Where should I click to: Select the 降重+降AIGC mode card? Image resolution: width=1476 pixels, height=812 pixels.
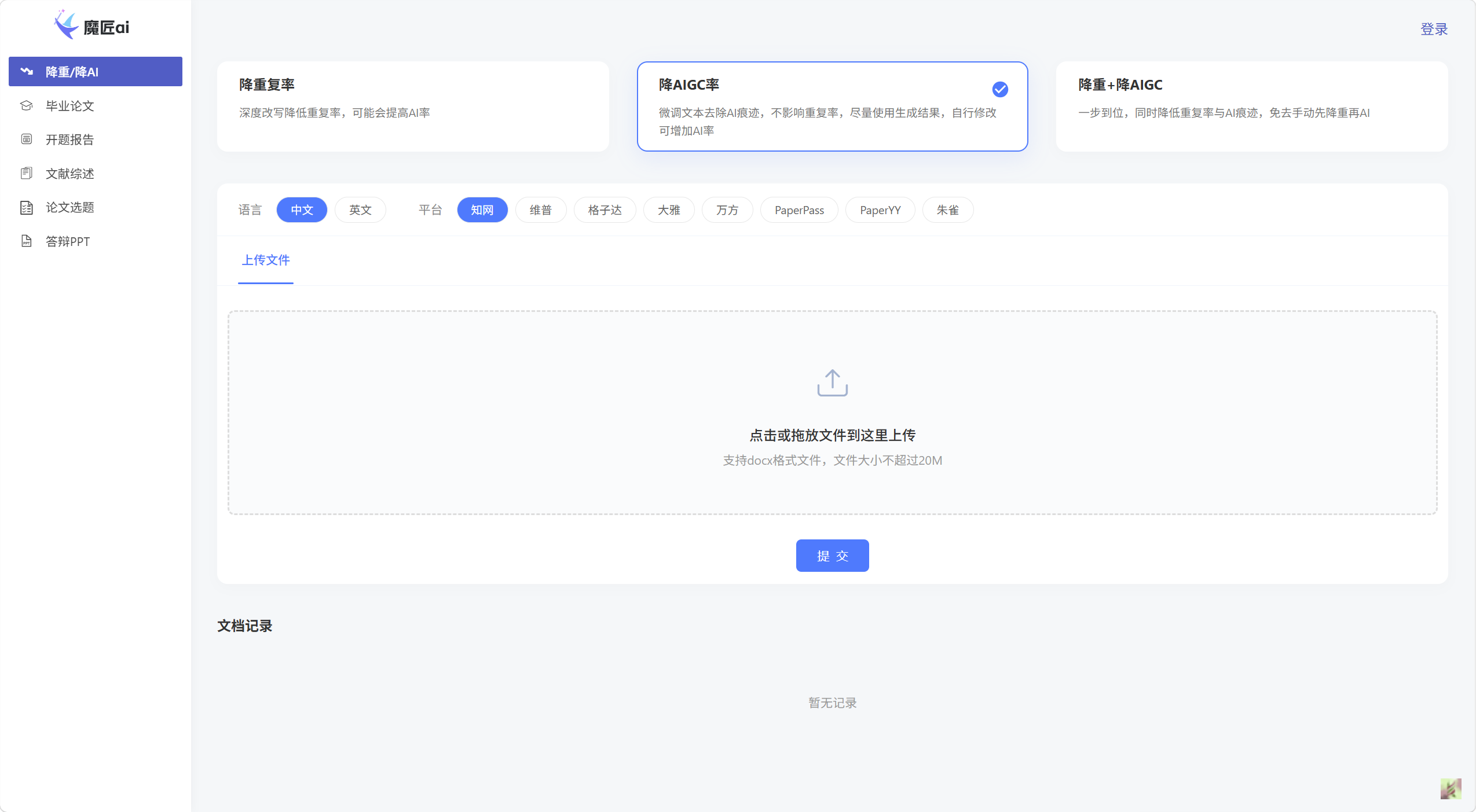tap(1251, 106)
